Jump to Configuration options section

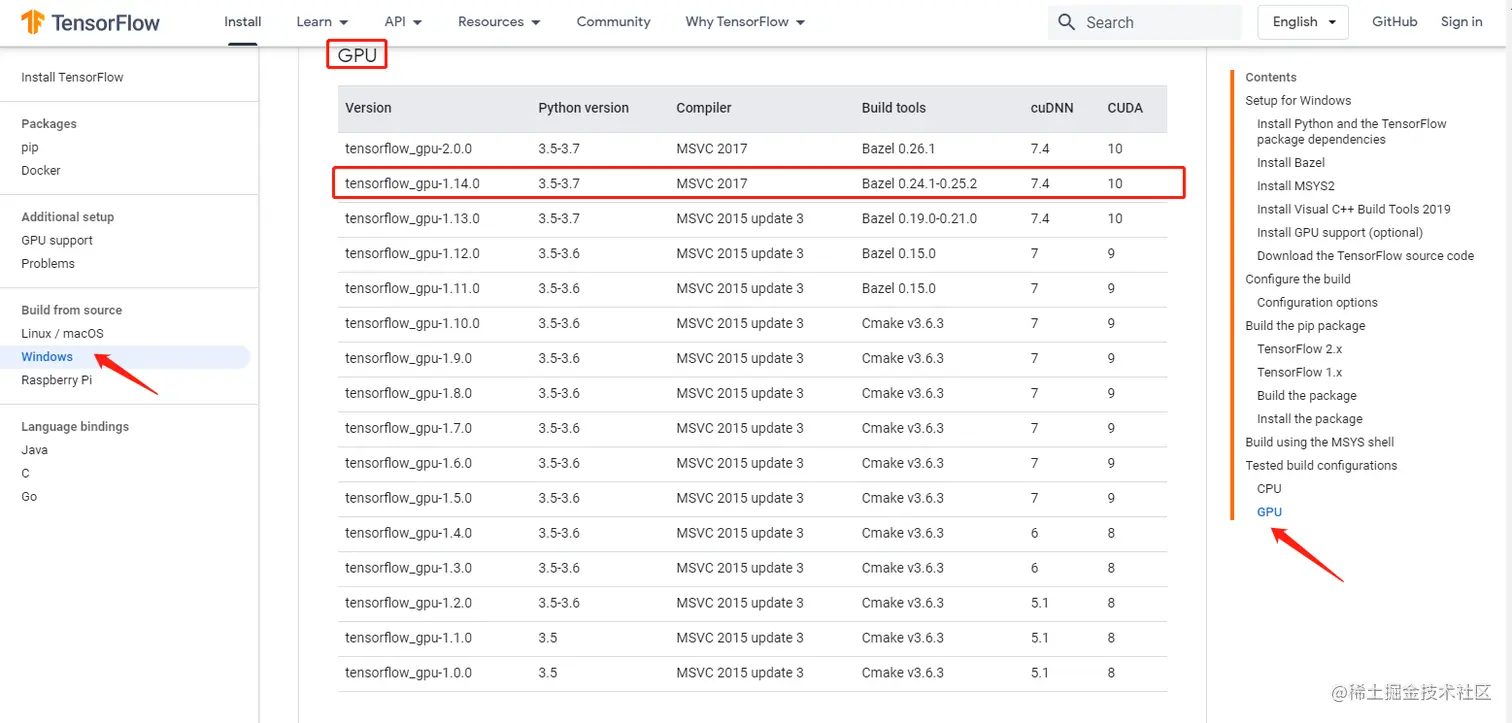tap(1317, 302)
